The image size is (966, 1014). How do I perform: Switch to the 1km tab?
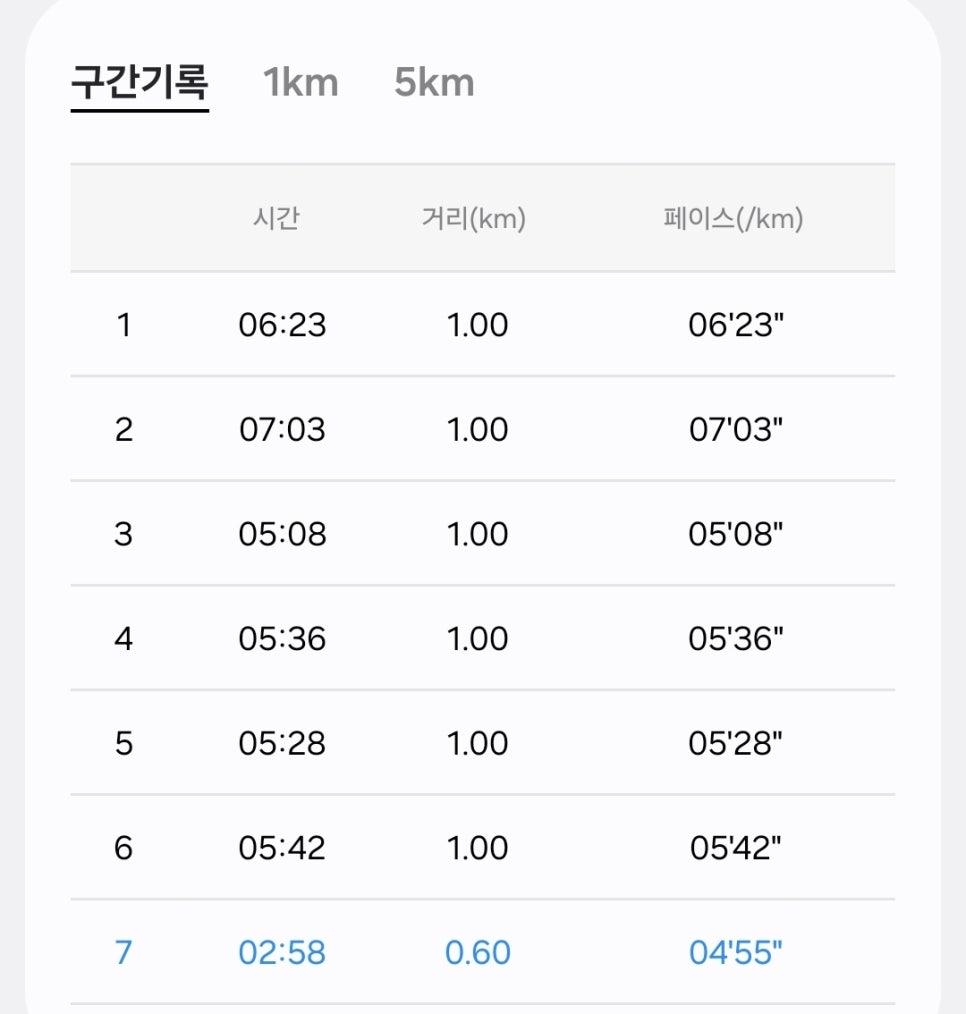point(301,83)
